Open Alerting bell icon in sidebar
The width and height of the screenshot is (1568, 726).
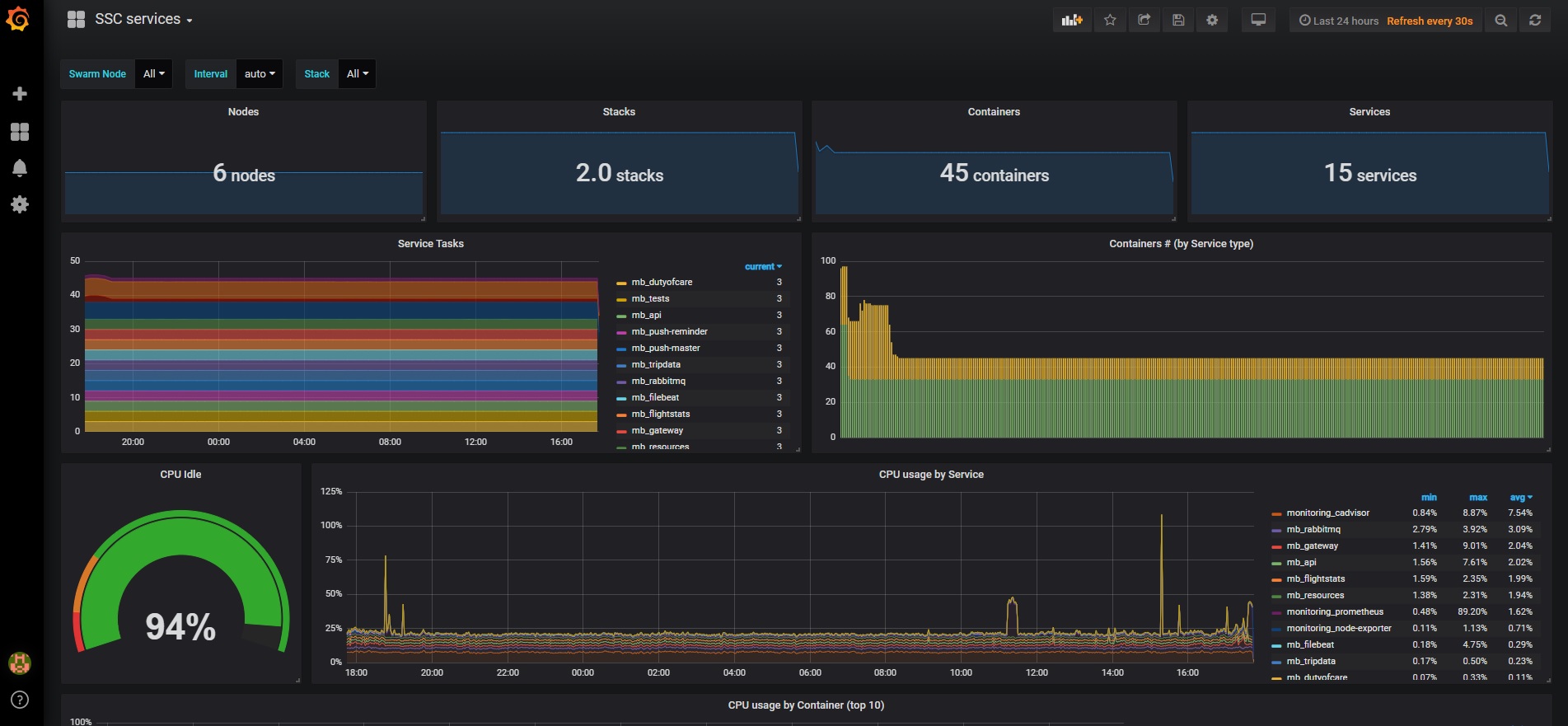click(20, 168)
